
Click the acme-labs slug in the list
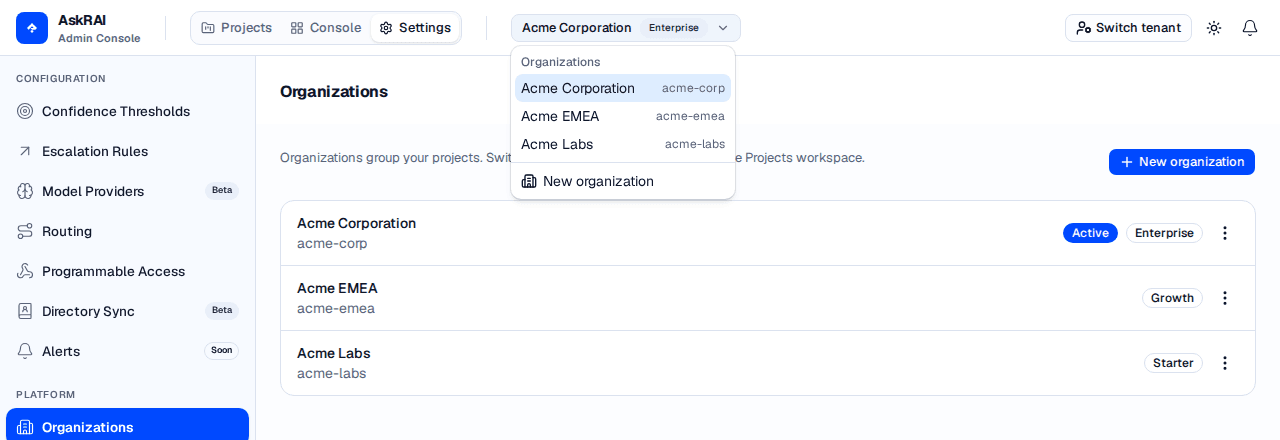point(331,373)
